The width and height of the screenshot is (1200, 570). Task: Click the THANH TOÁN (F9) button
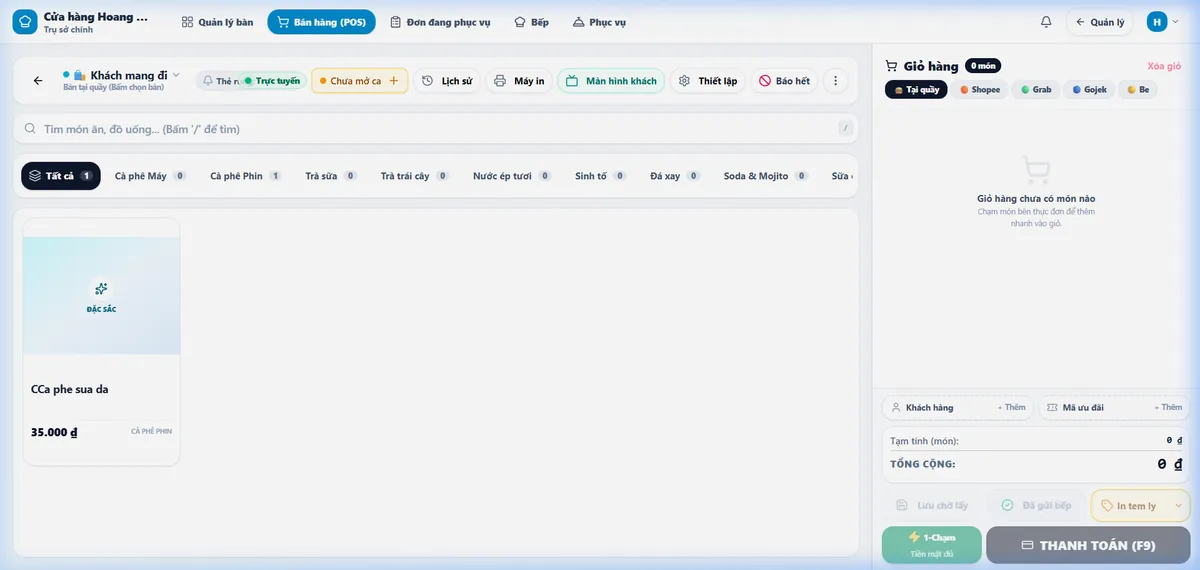(1088, 545)
